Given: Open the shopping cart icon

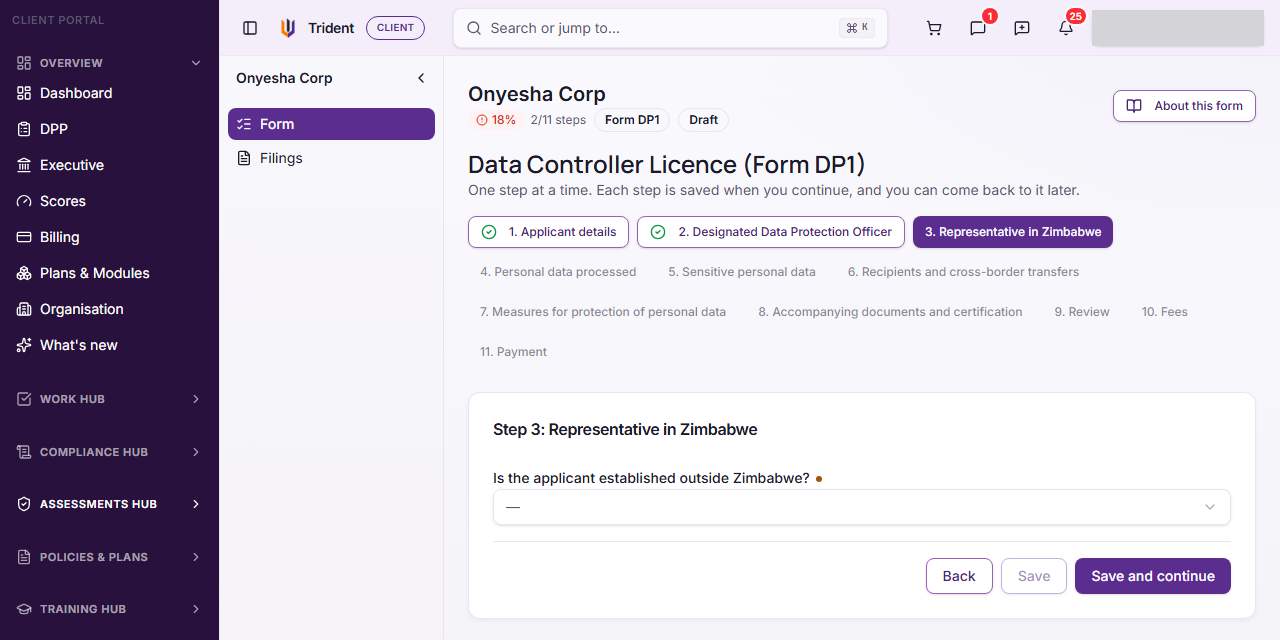Looking at the screenshot, I should click(934, 28).
